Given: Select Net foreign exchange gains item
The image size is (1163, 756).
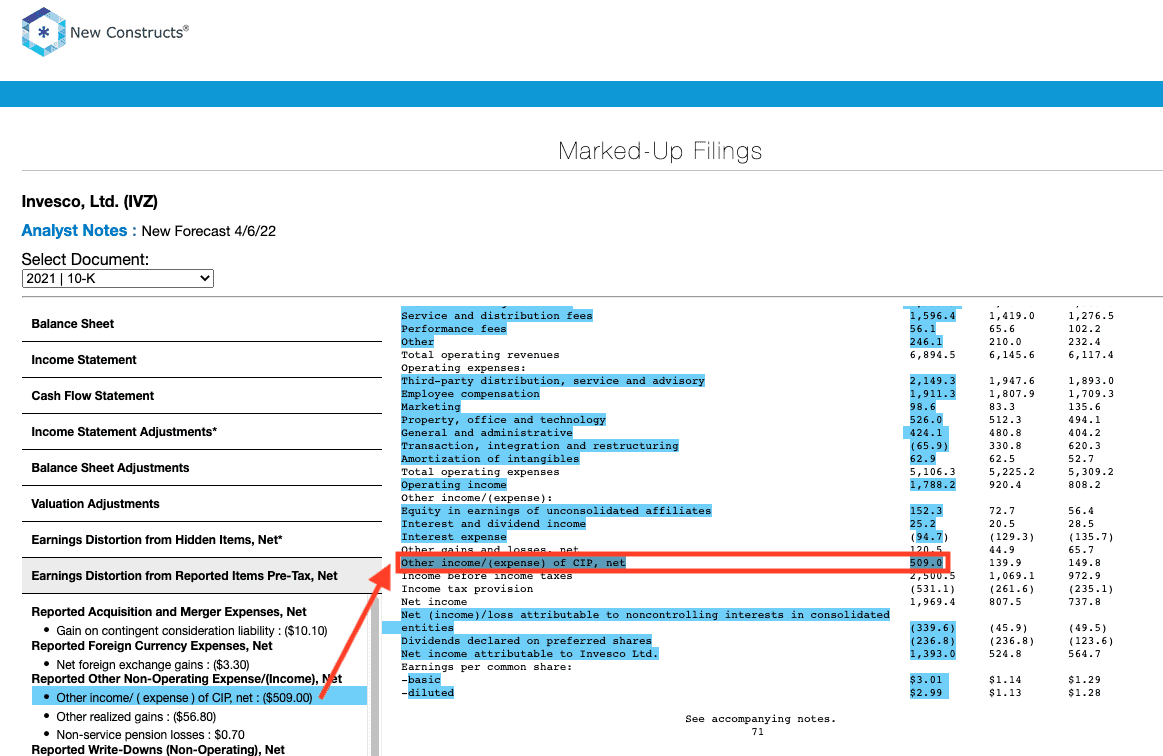Looking at the screenshot, I should pos(153,665).
